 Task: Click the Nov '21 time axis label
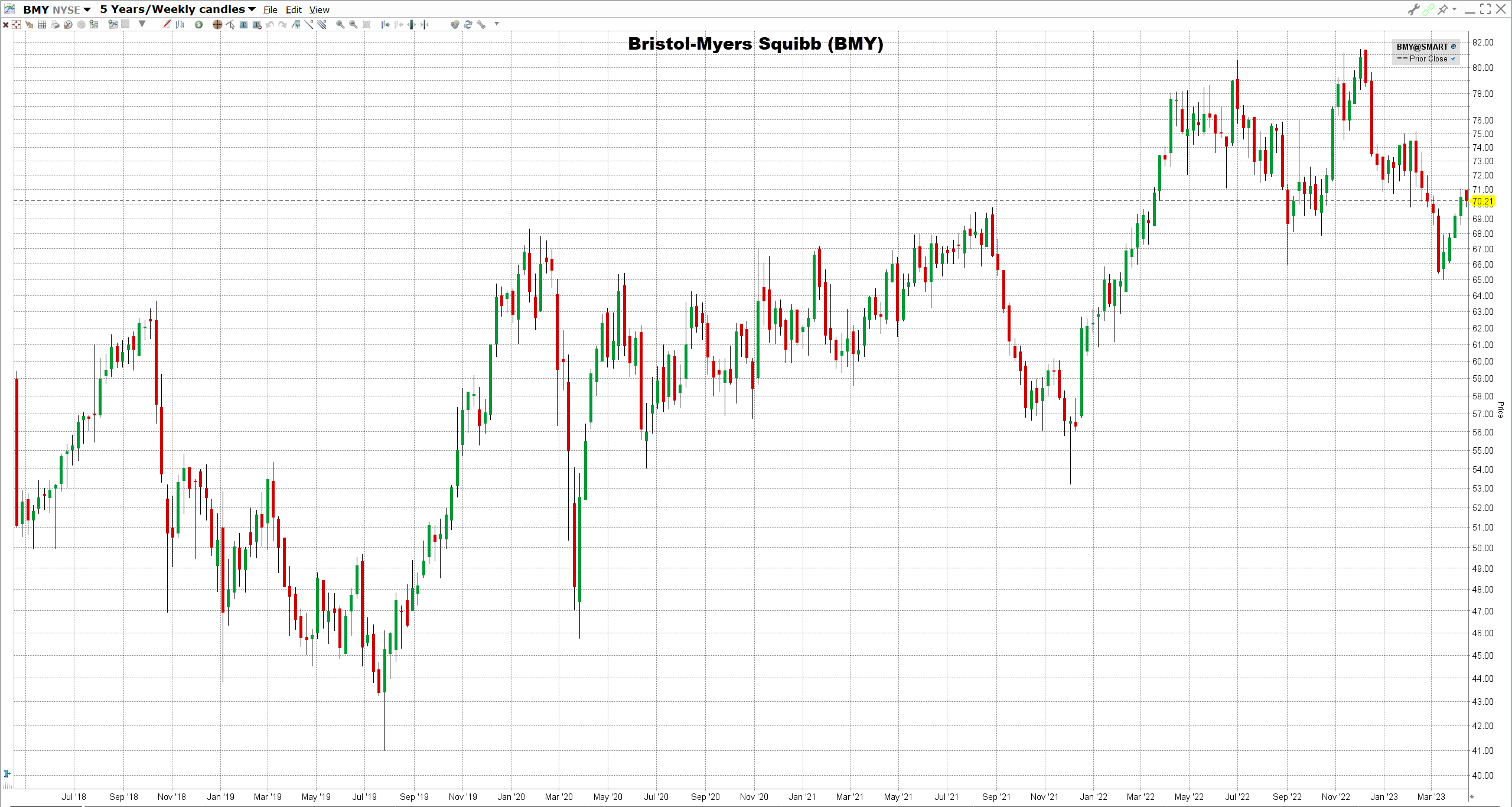(1045, 796)
